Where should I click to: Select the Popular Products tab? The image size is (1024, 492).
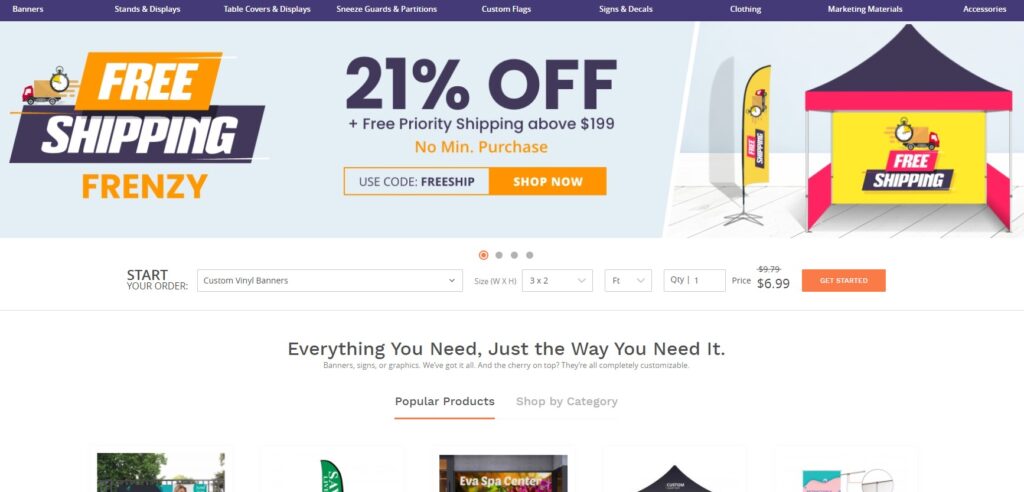[x=445, y=401]
